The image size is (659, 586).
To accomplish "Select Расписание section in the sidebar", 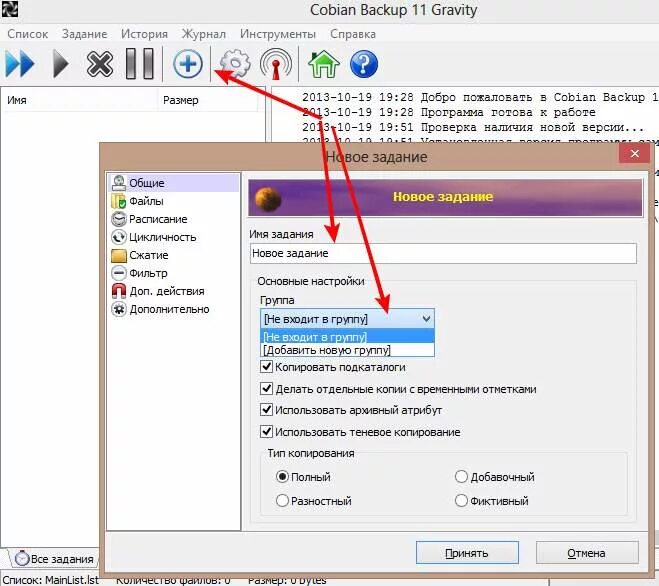I will coord(174,219).
